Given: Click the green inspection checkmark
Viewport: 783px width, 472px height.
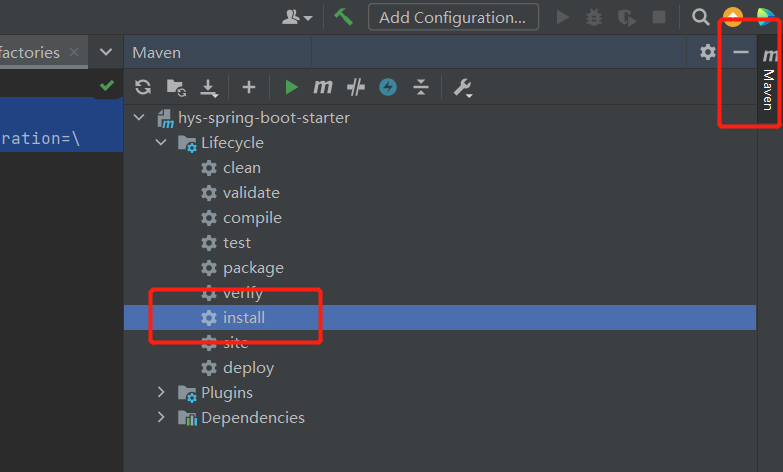Looking at the screenshot, I should pos(107,85).
